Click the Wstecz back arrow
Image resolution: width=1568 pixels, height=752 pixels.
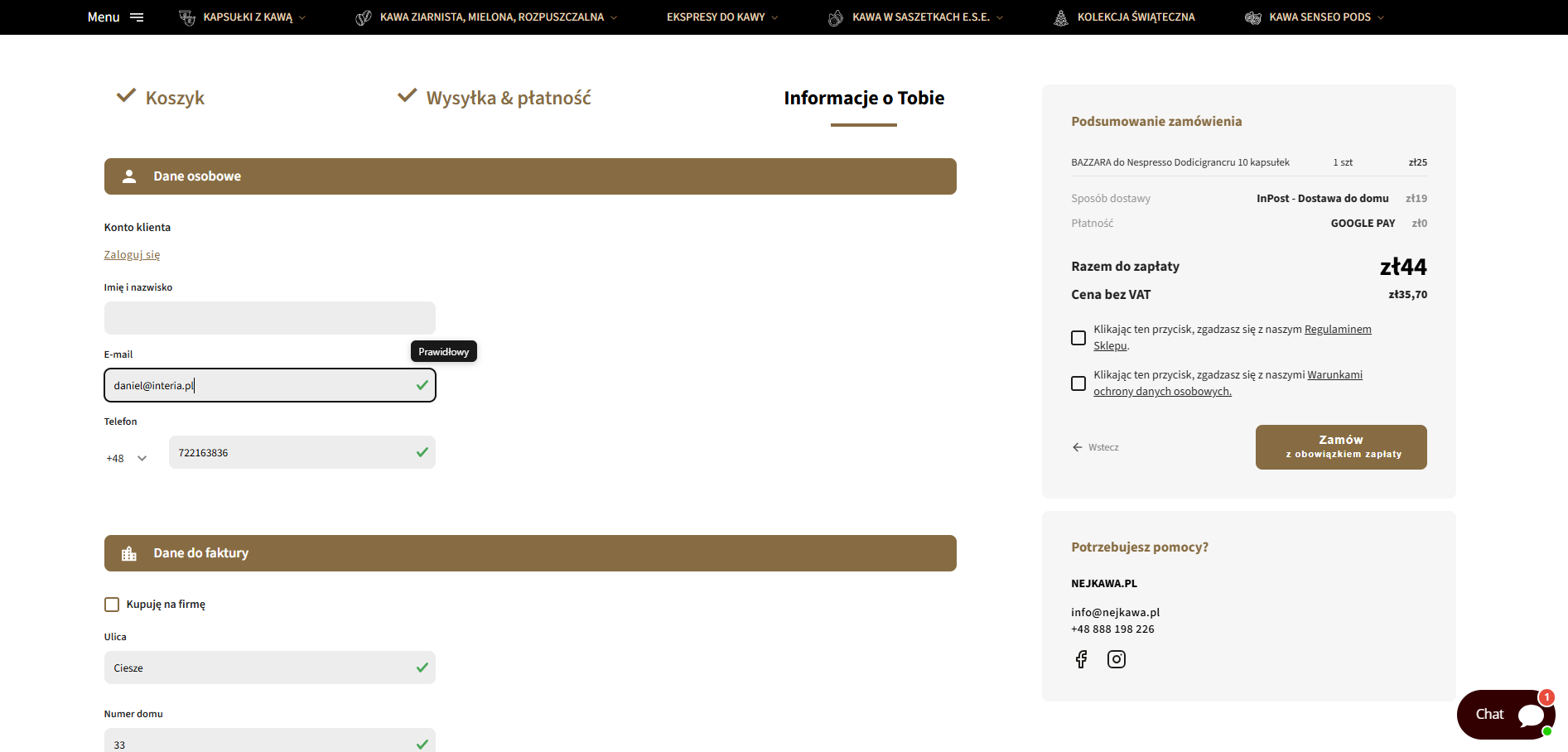(1078, 447)
